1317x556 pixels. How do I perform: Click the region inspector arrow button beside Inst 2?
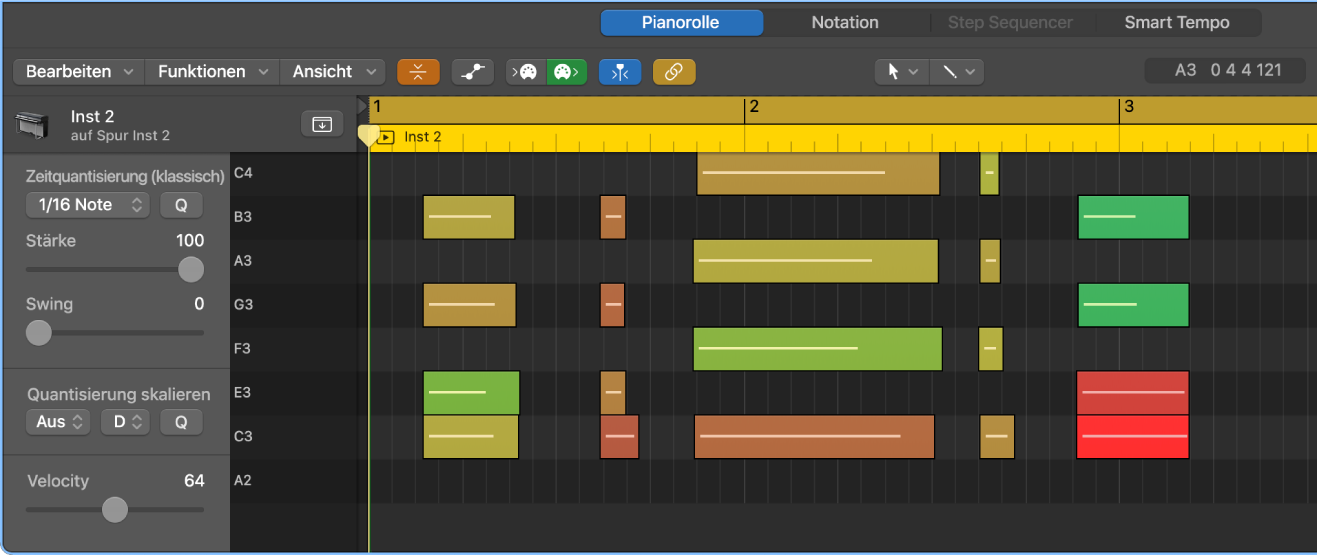point(322,124)
